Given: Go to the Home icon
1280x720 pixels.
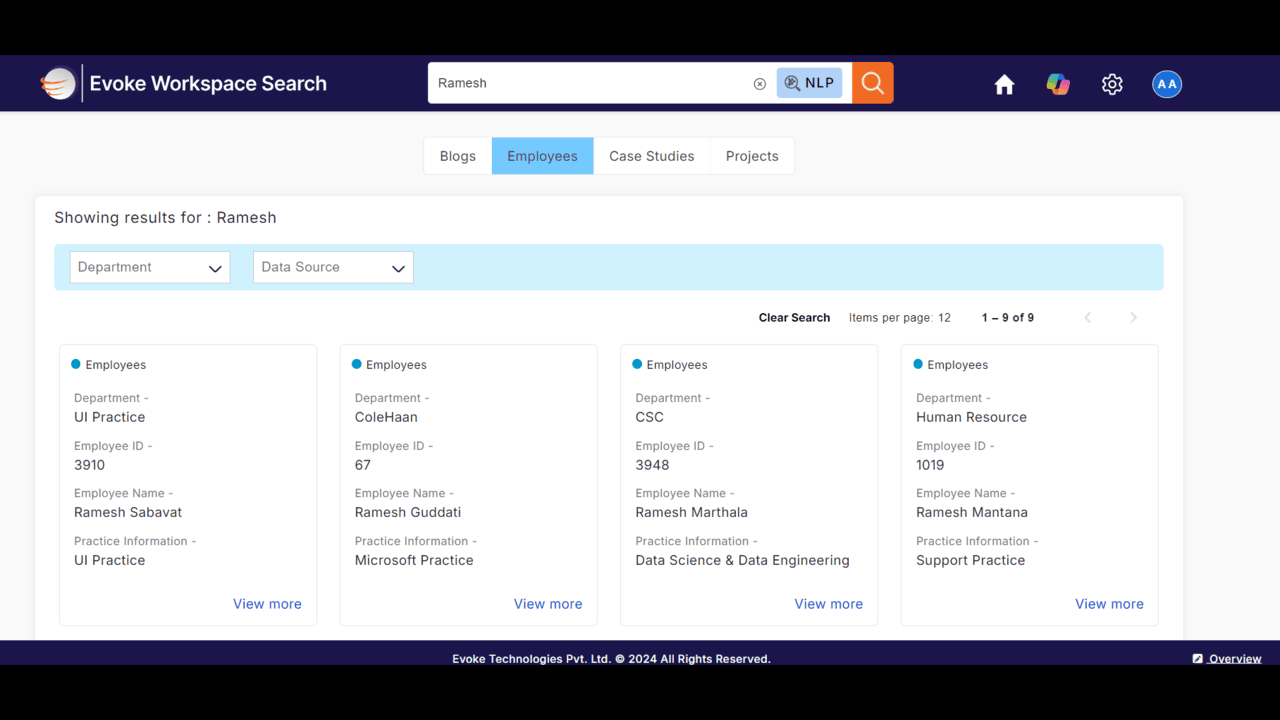Looking at the screenshot, I should point(1004,85).
